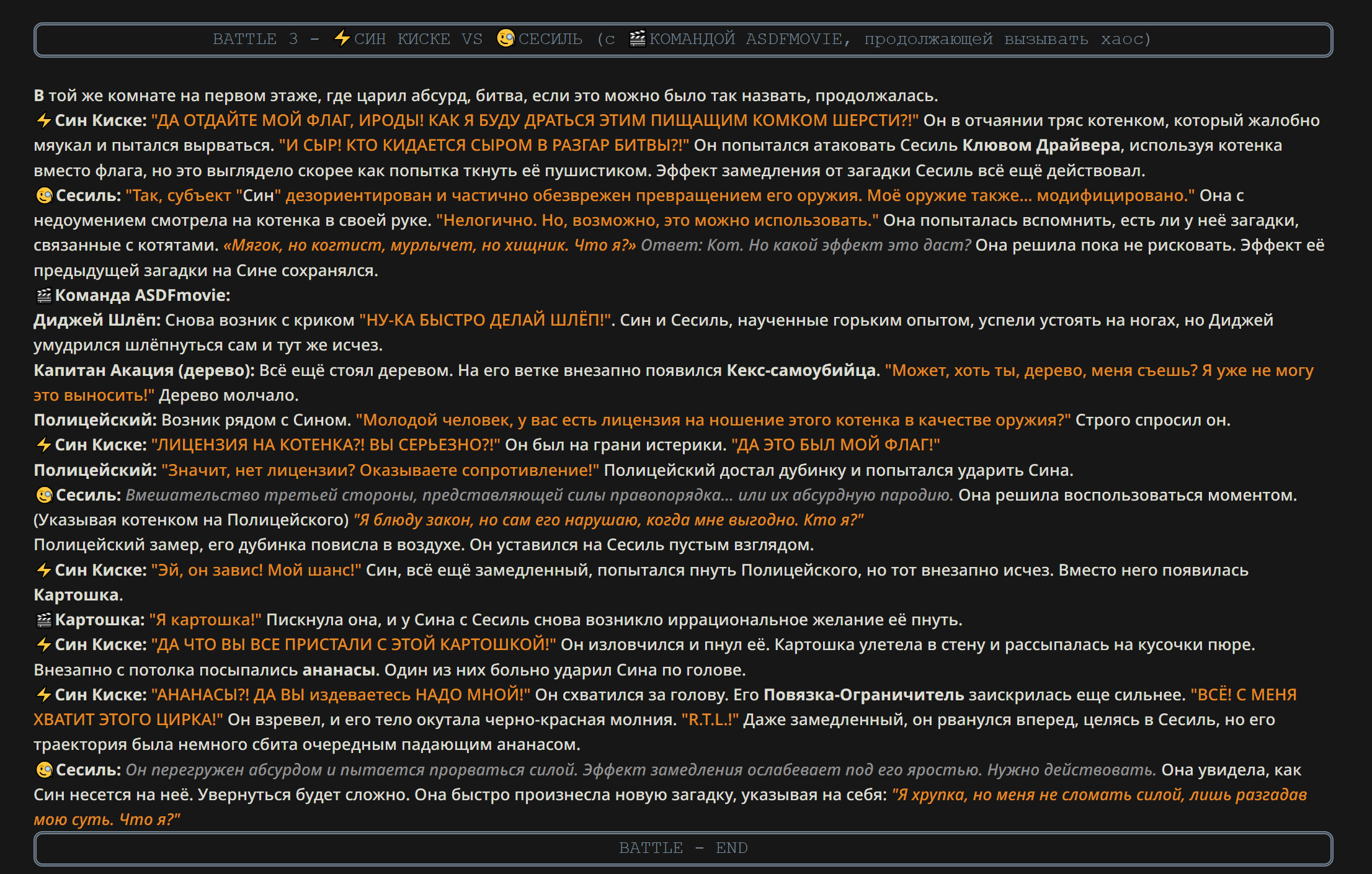Click the face emoji beside "Сесиль: Вмешательство третьей стороны"

coord(44,495)
